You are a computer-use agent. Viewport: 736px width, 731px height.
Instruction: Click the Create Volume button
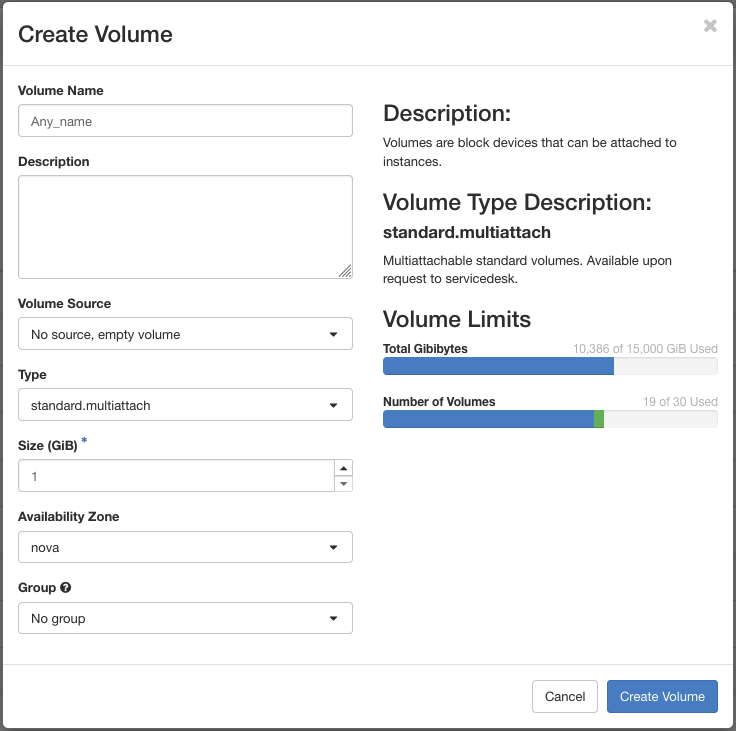(662, 696)
